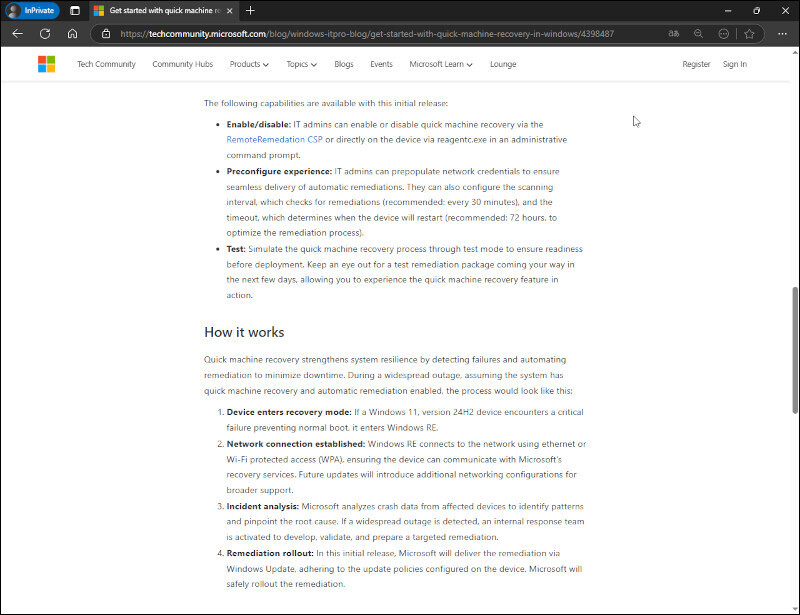
Task: Click the 'Preconfigure experience:' bold label
Action: pyautogui.click(x=279, y=171)
